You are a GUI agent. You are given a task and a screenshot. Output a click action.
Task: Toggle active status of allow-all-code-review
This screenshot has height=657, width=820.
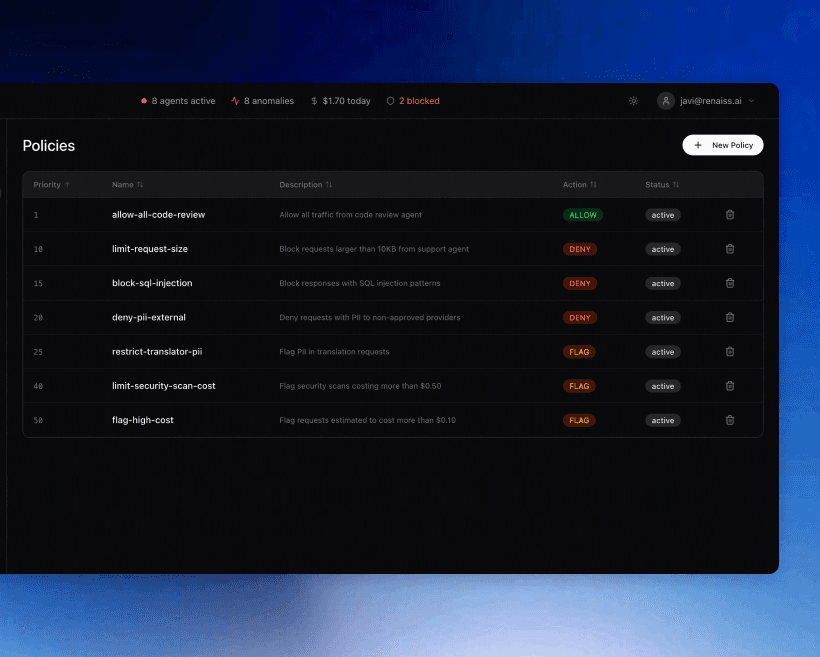(663, 215)
